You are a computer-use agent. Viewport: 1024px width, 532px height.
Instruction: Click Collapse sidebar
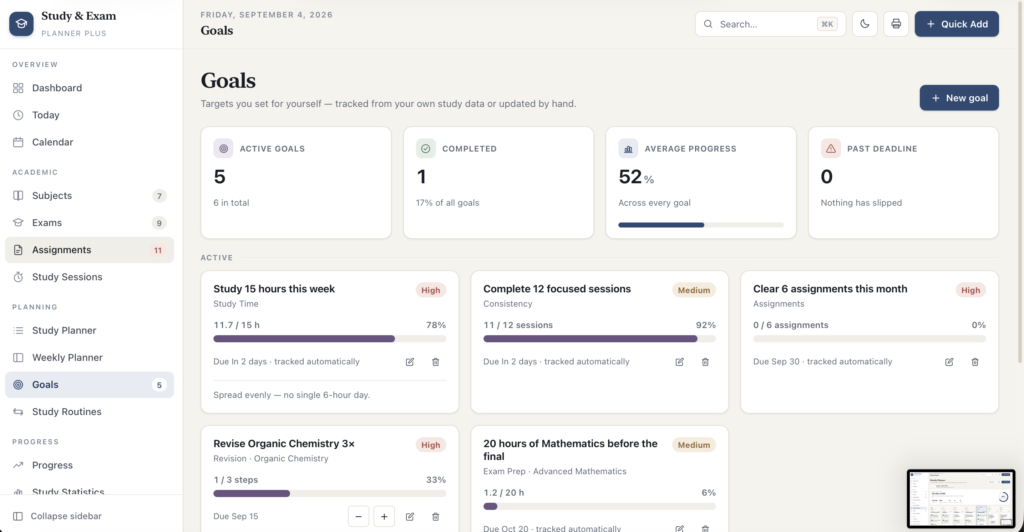coord(89,516)
